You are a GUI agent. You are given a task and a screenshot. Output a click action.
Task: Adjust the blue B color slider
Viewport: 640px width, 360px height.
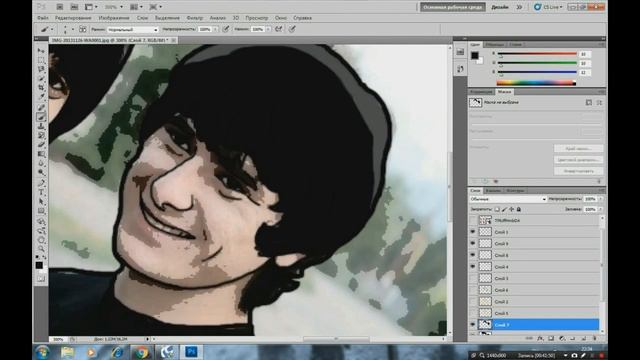[537, 72]
